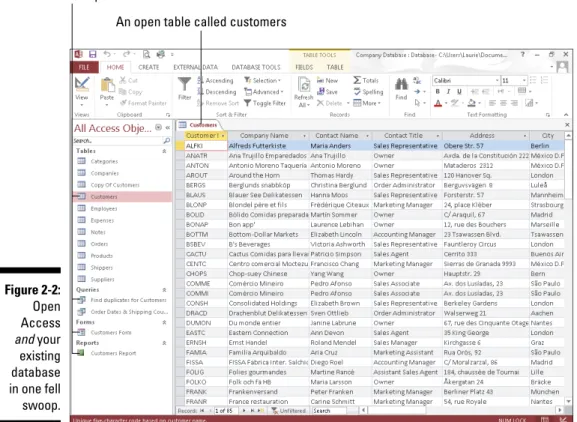The height and width of the screenshot is (422, 577).
Task: Click the Save record button
Action: point(327,92)
